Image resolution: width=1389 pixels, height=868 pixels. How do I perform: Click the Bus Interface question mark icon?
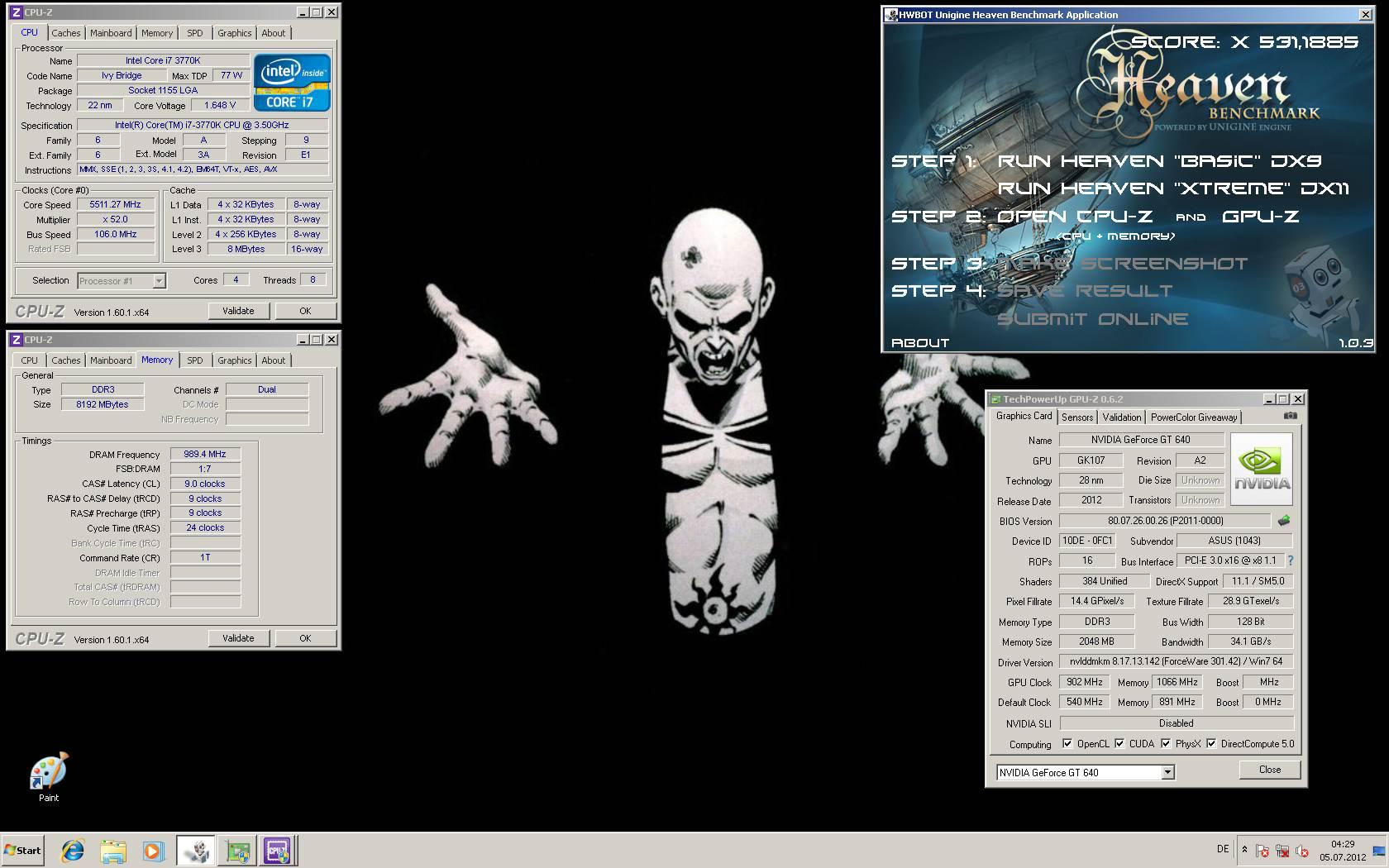pyautogui.click(x=1290, y=560)
